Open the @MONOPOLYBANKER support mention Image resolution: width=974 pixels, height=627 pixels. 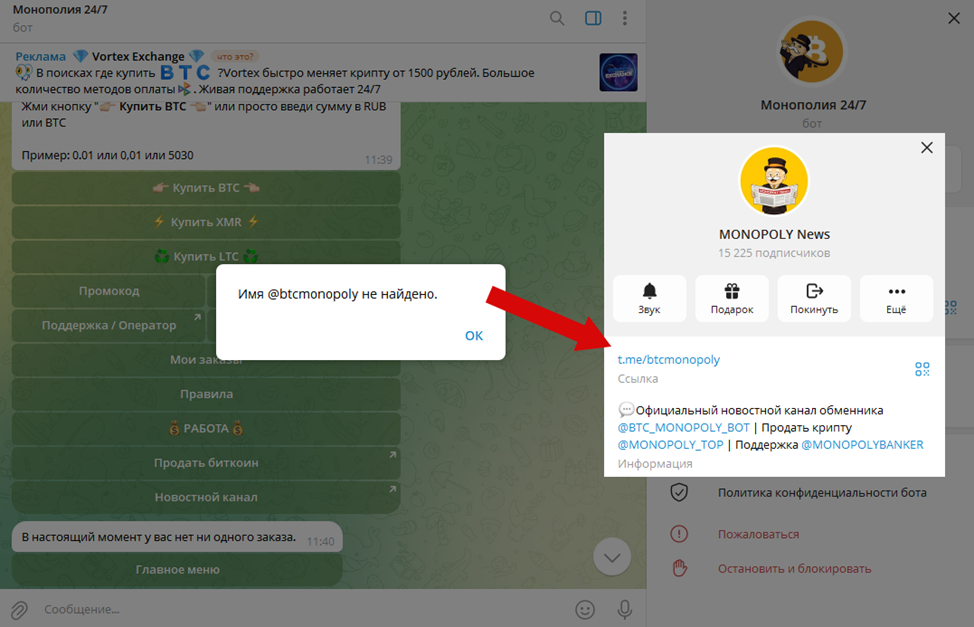click(862, 445)
